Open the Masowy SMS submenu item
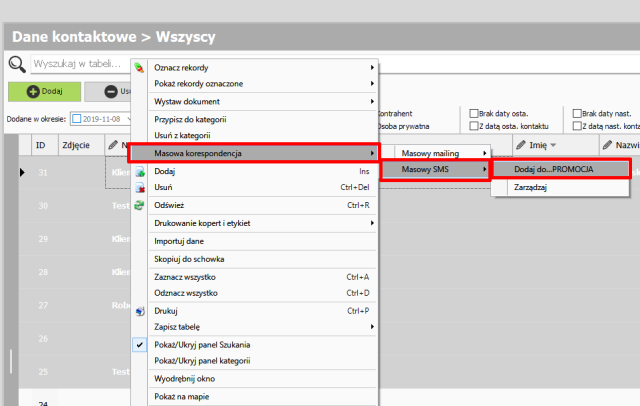 click(435, 169)
